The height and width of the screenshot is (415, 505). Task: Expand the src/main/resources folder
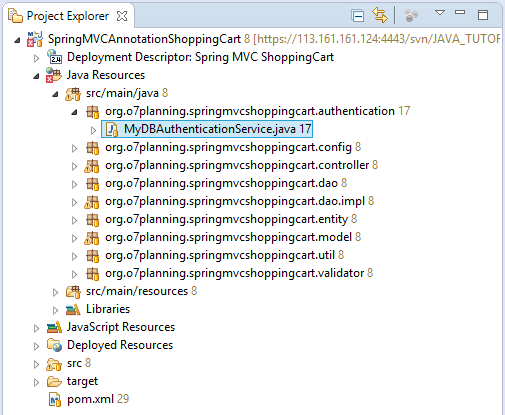[x=55, y=292]
